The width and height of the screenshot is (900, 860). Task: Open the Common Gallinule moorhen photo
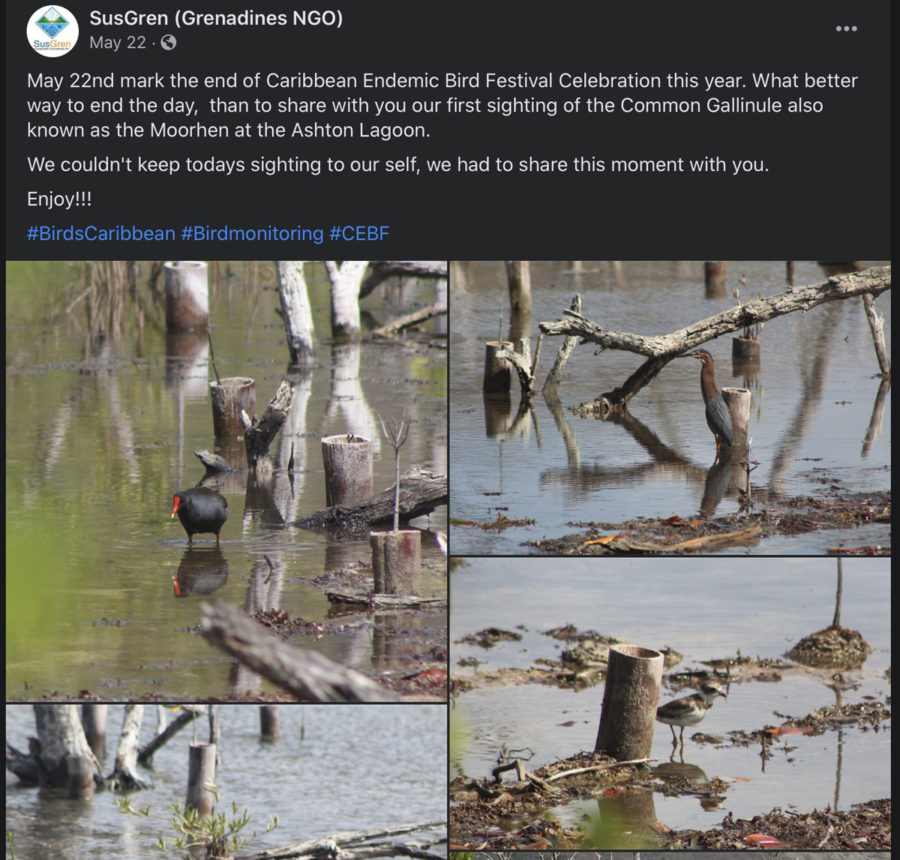(x=227, y=481)
